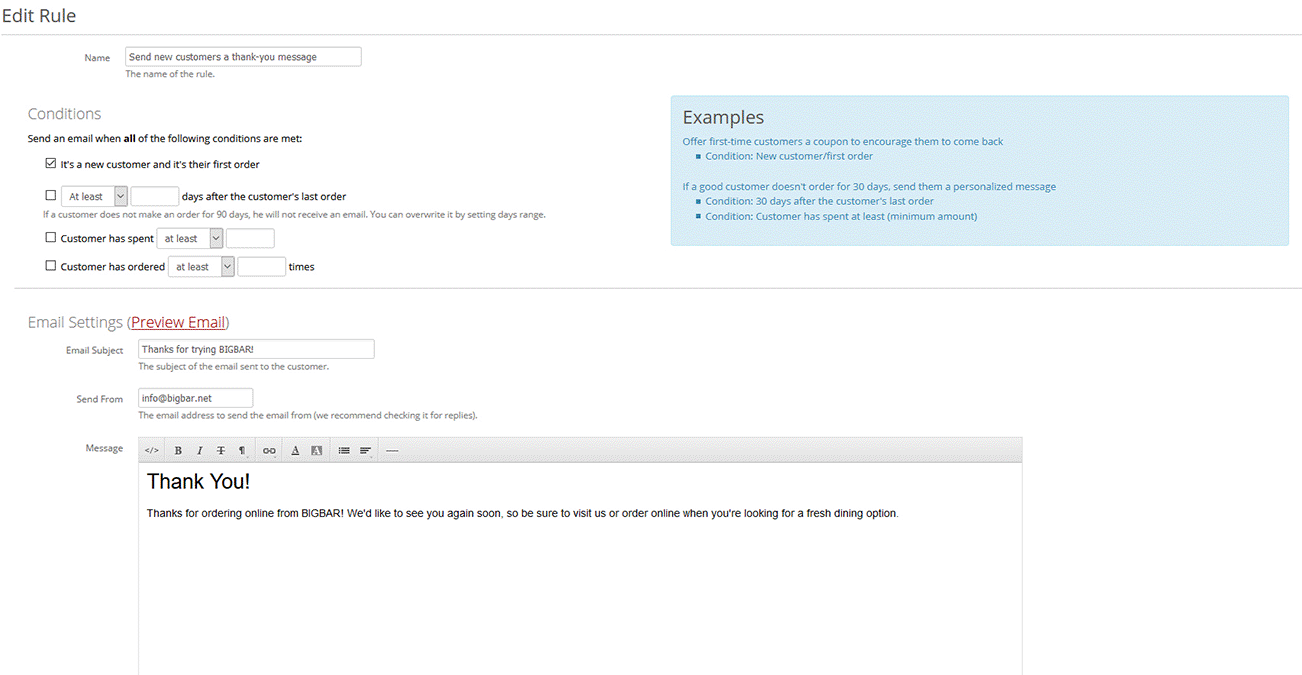Enable the Customer has spent condition

point(50,237)
